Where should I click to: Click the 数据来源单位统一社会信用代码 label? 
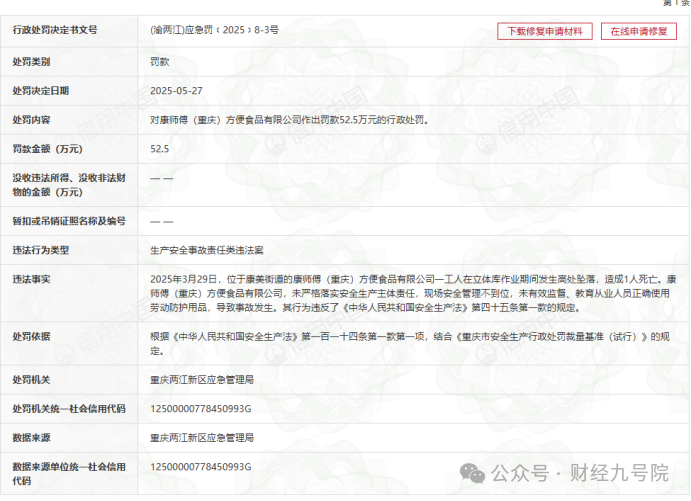pyautogui.click(x=69, y=474)
